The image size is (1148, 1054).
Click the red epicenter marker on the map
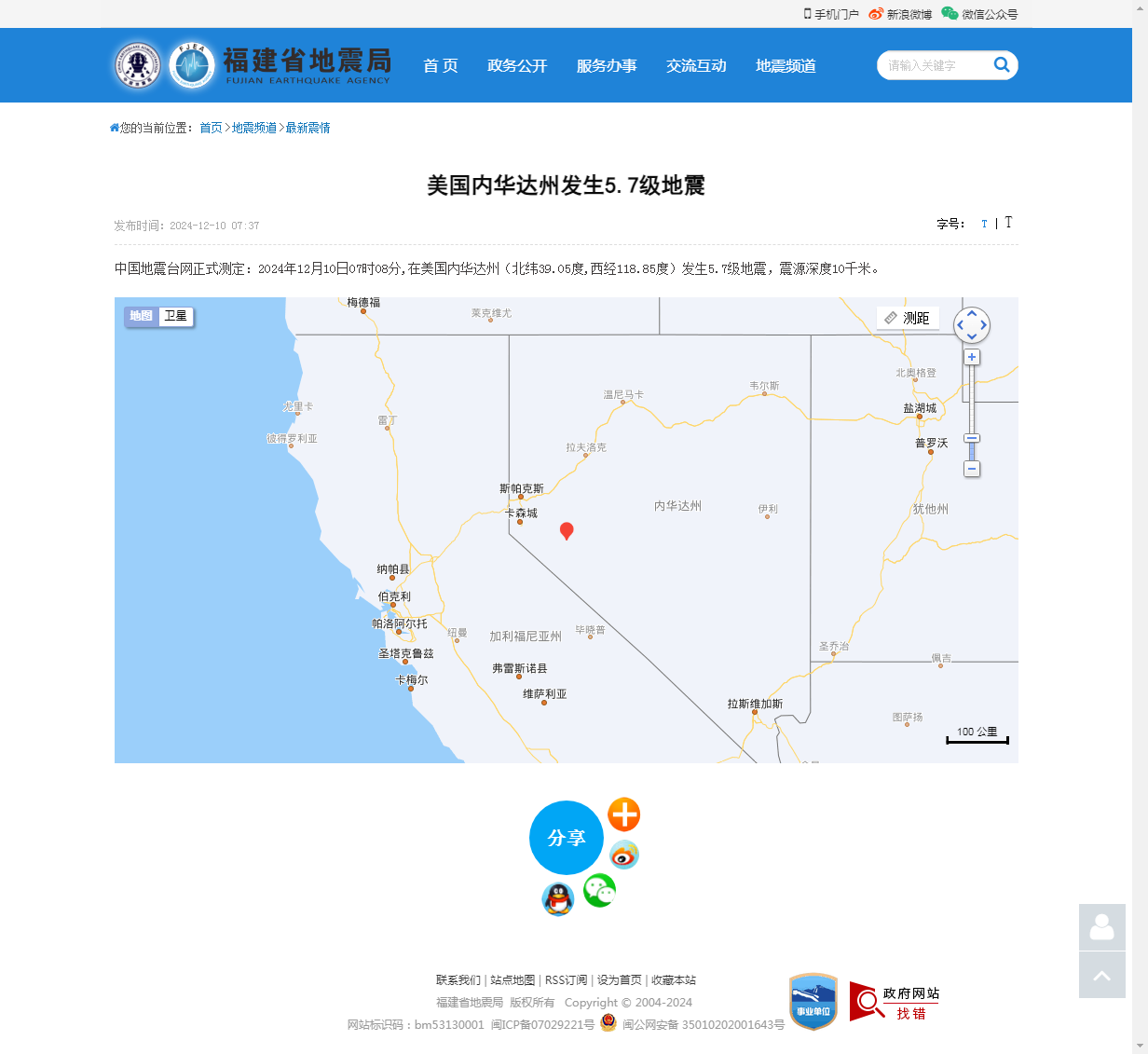tap(567, 530)
